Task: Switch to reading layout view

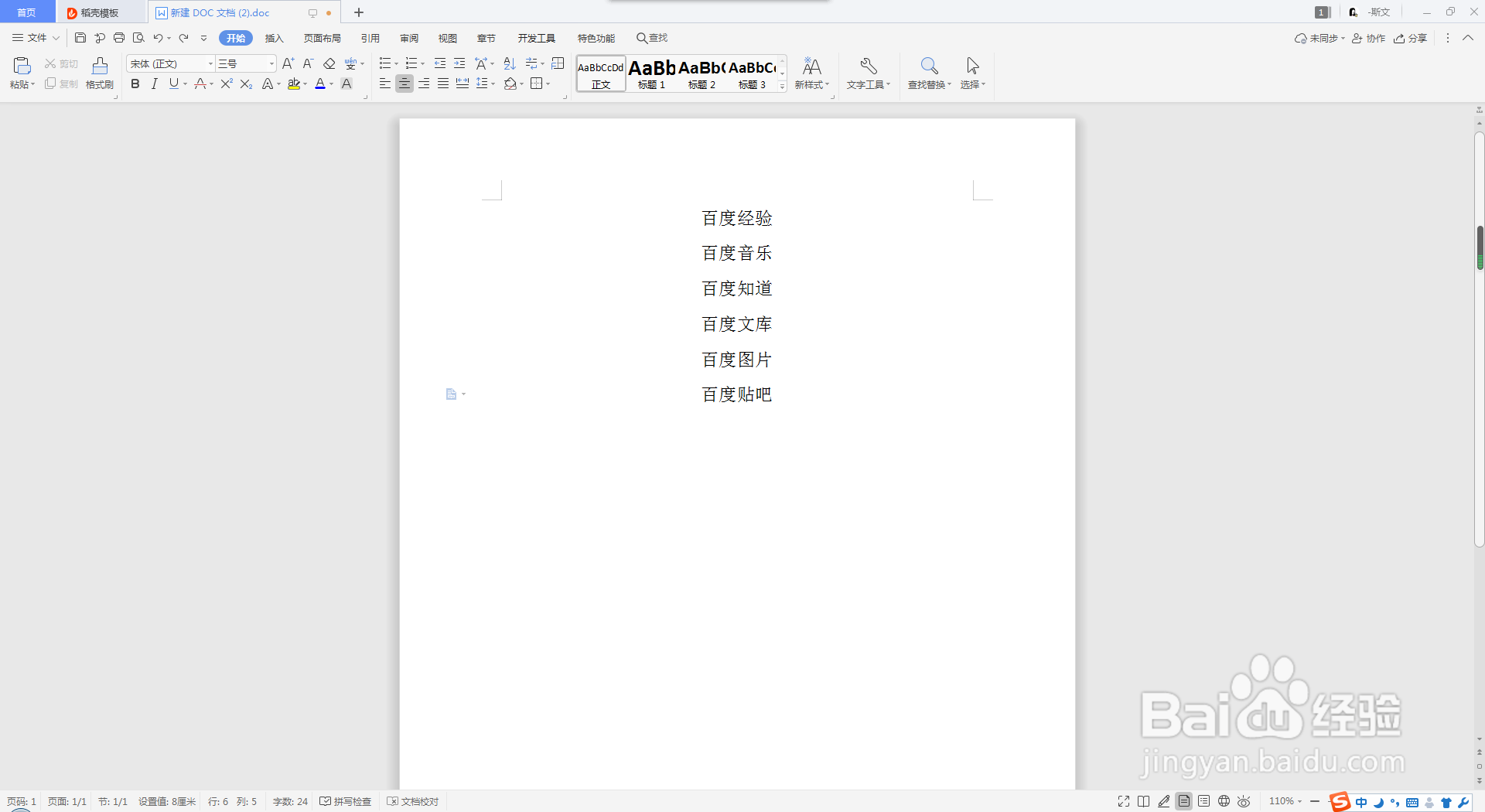Action: click(x=1144, y=801)
